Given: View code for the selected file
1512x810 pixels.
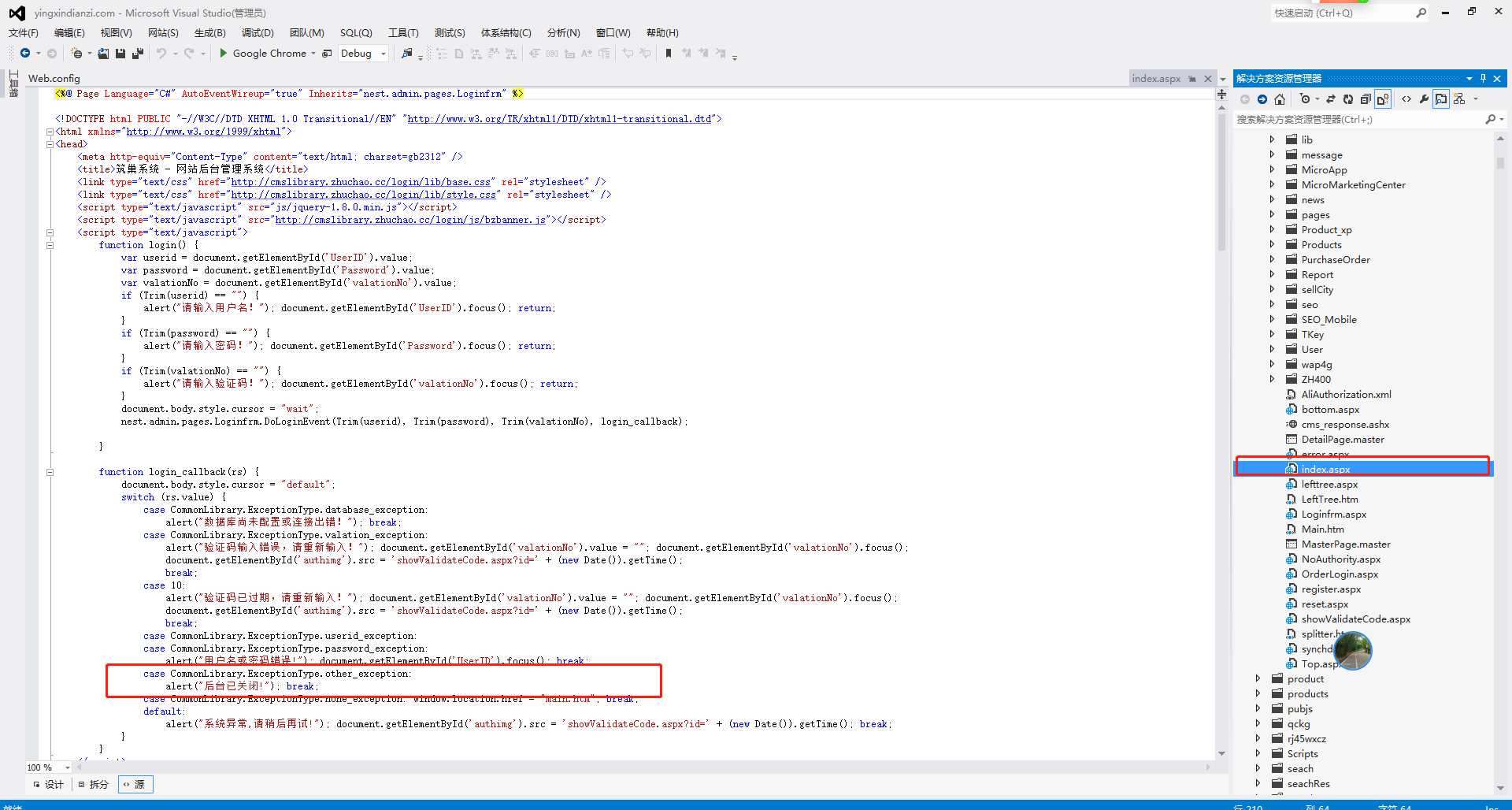Looking at the screenshot, I should (x=1406, y=98).
